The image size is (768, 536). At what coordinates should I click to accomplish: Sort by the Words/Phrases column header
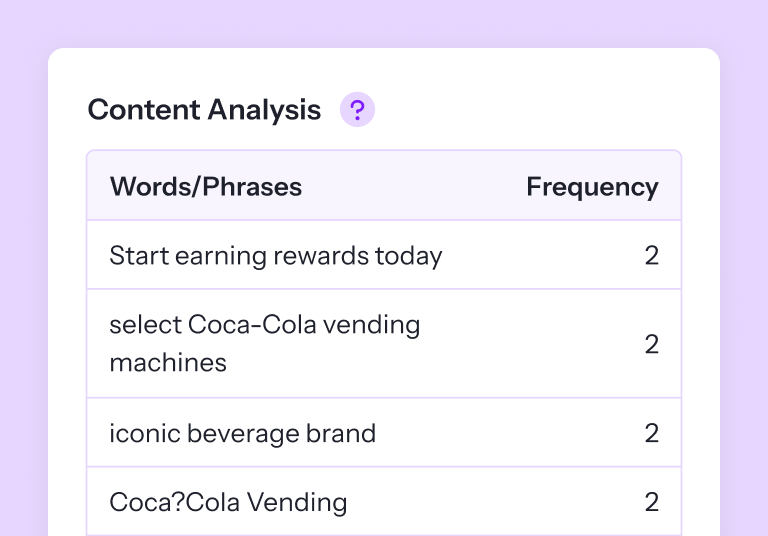pyautogui.click(x=205, y=187)
